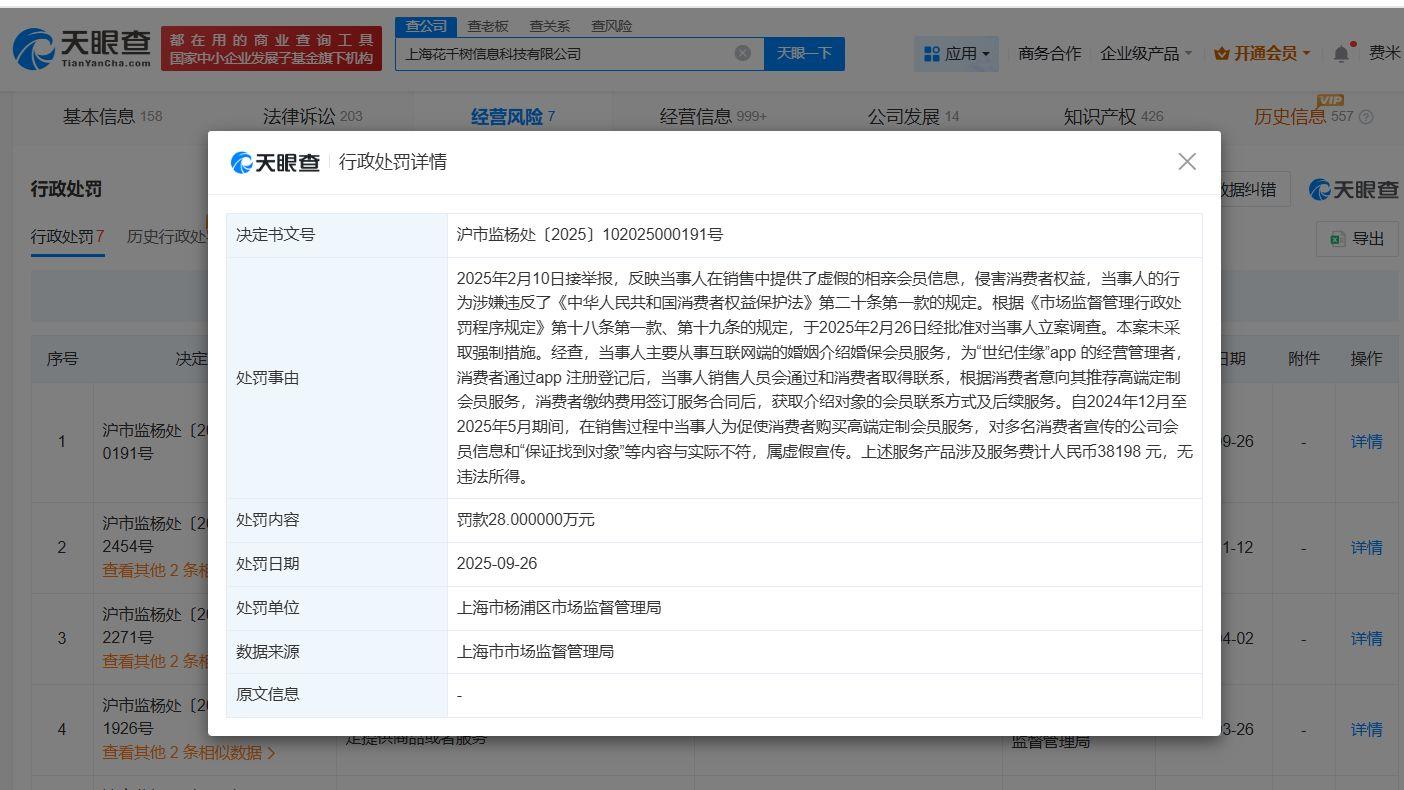Click the 操作 column header
Image resolution: width=1404 pixels, height=790 pixels.
point(1366,359)
